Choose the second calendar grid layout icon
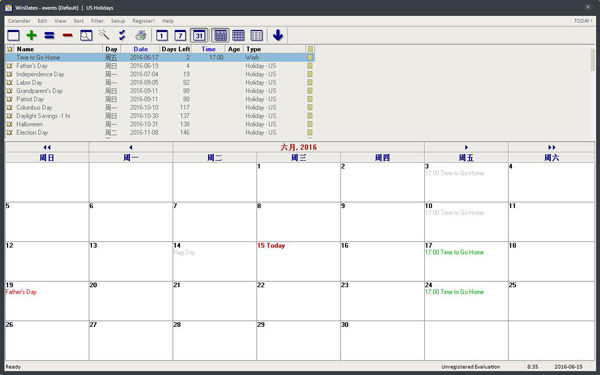 pyautogui.click(x=238, y=36)
